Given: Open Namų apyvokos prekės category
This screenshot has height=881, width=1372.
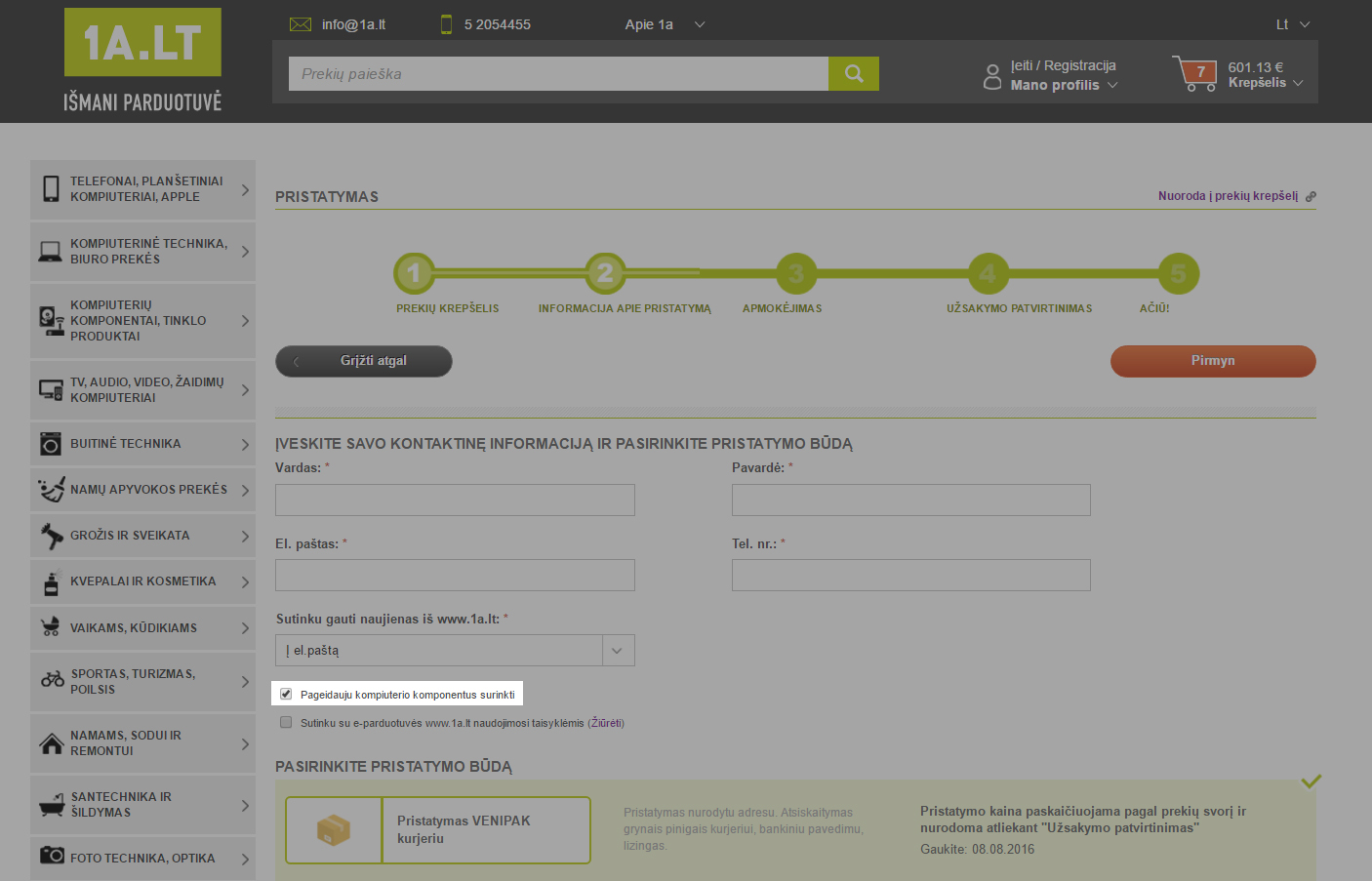Looking at the screenshot, I should tap(142, 490).
